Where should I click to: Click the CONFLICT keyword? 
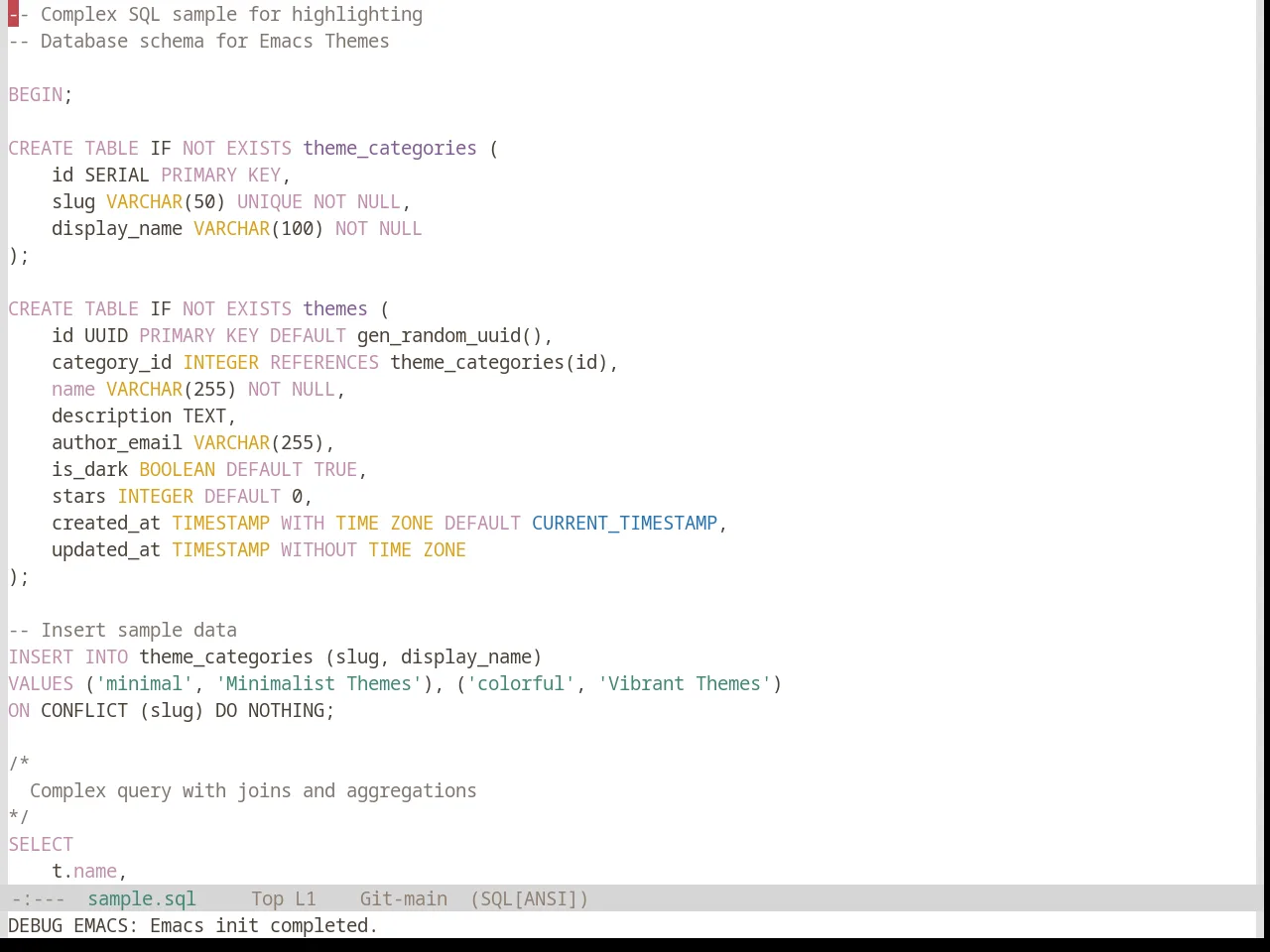[x=84, y=710]
